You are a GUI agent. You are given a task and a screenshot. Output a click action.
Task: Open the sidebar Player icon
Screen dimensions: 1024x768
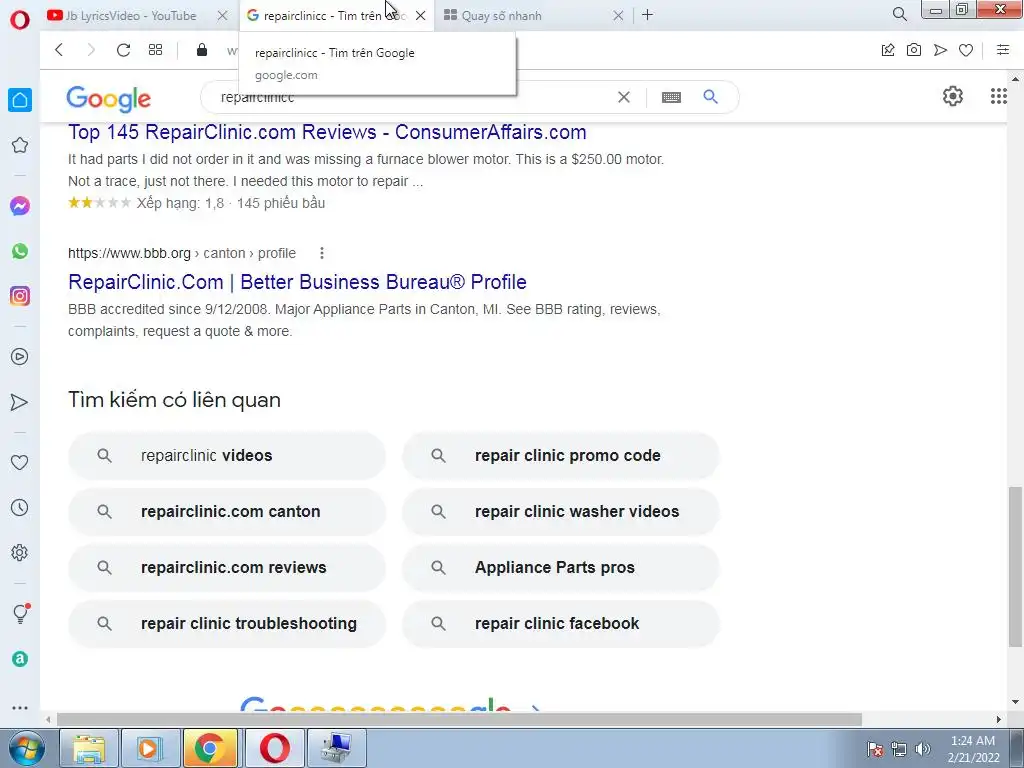pyautogui.click(x=20, y=357)
